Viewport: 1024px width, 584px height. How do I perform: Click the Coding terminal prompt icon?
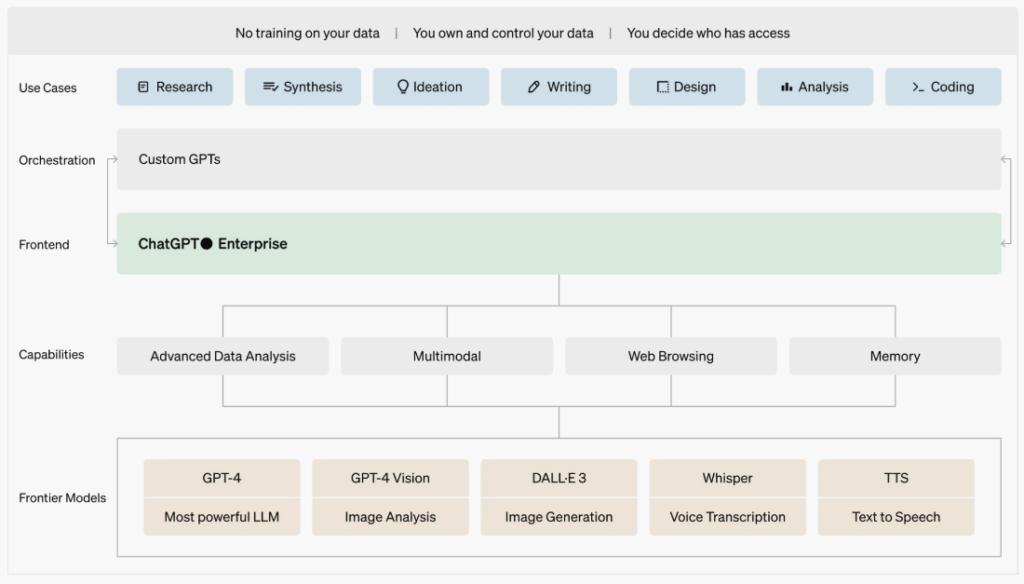pos(918,87)
